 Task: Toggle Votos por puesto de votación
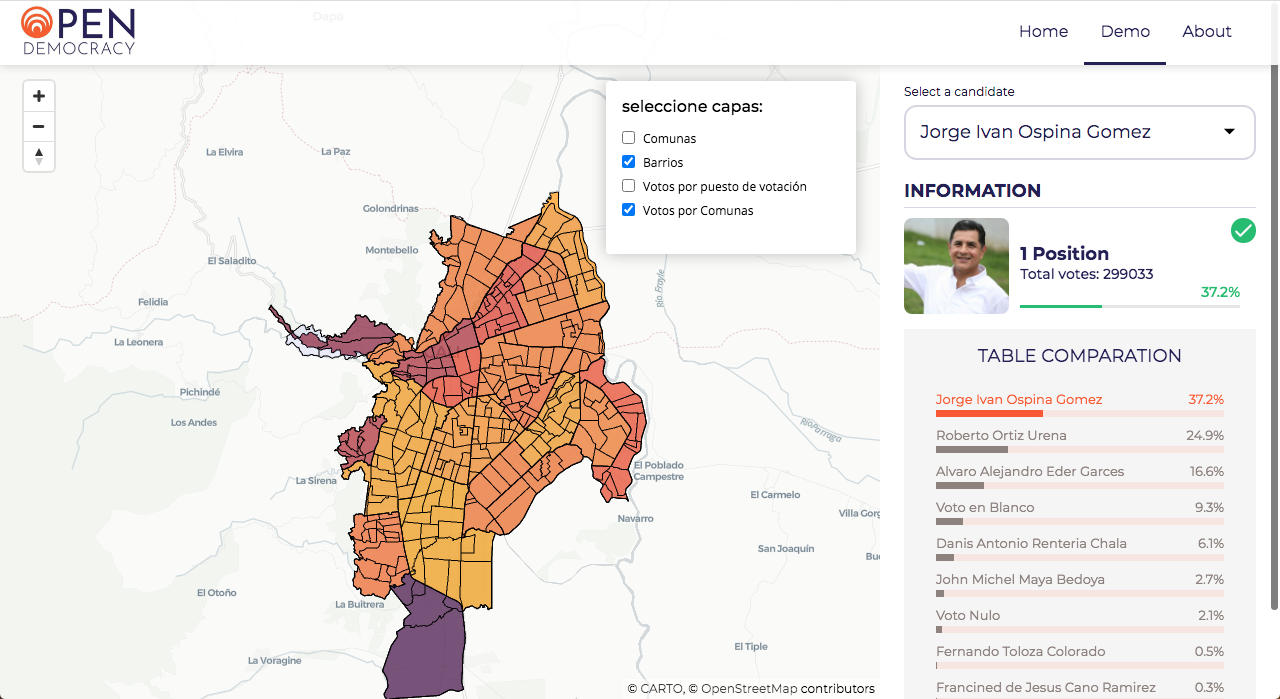pos(629,186)
